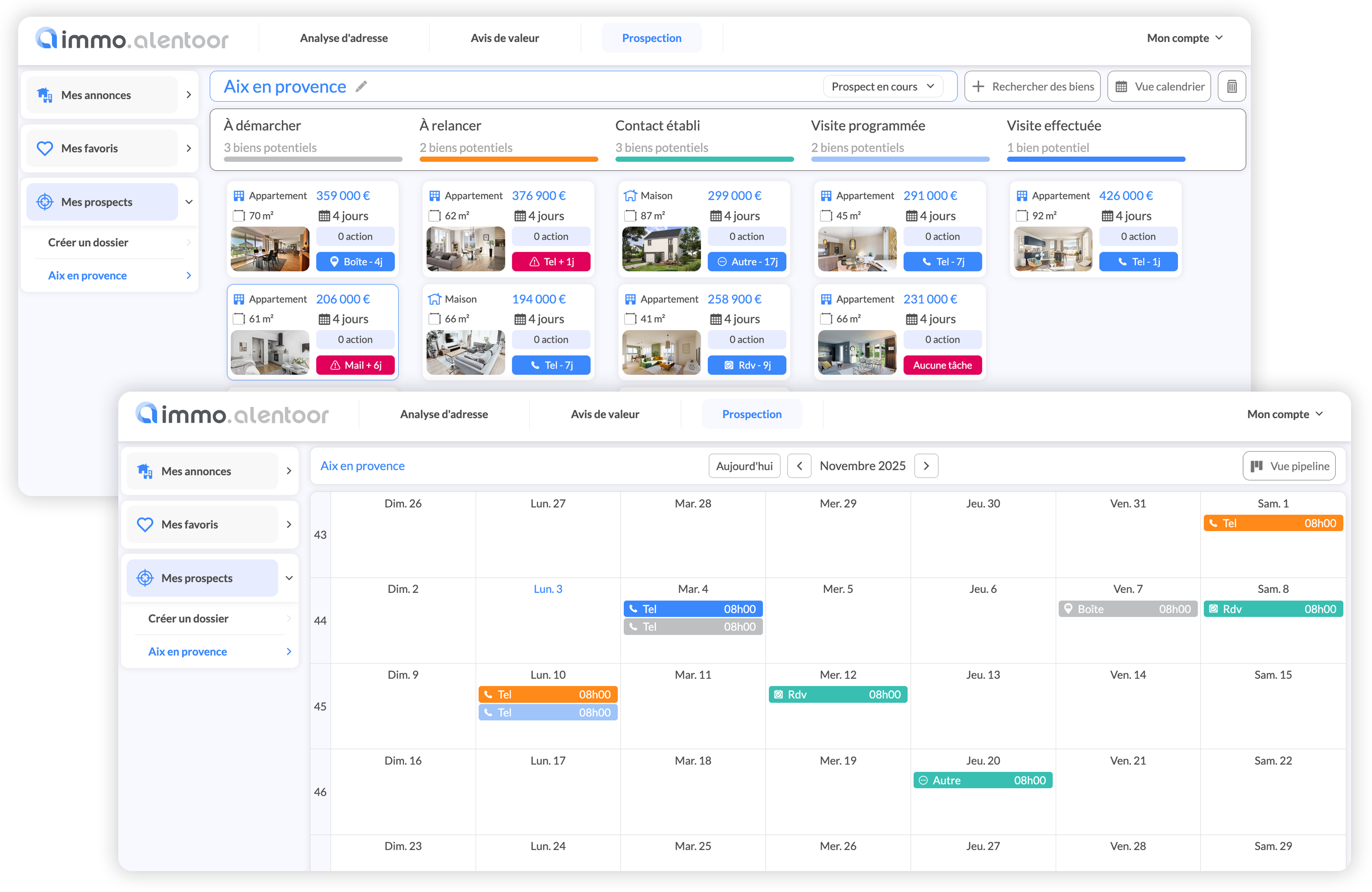Click the heart icon in lower Mes favoris

click(x=145, y=524)
